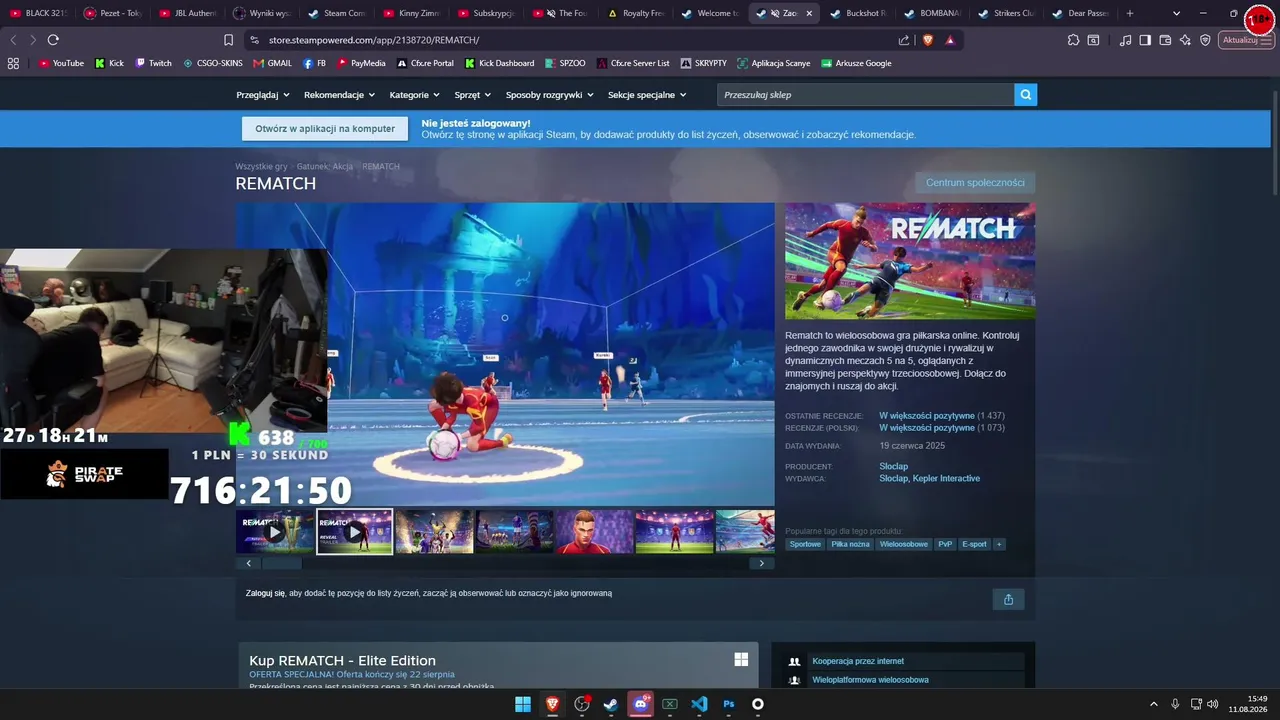Click the microphone icon in system tray
The width and height of the screenshot is (1280, 720).
pos(1175,704)
